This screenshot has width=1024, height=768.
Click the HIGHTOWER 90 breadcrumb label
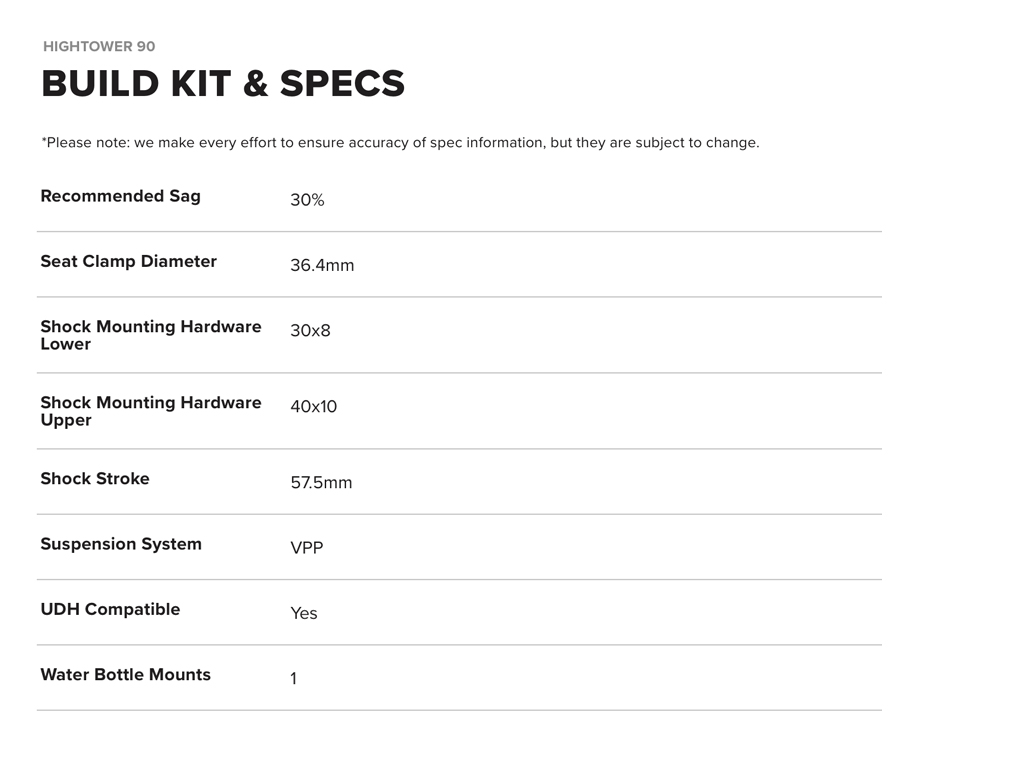[x=99, y=47]
